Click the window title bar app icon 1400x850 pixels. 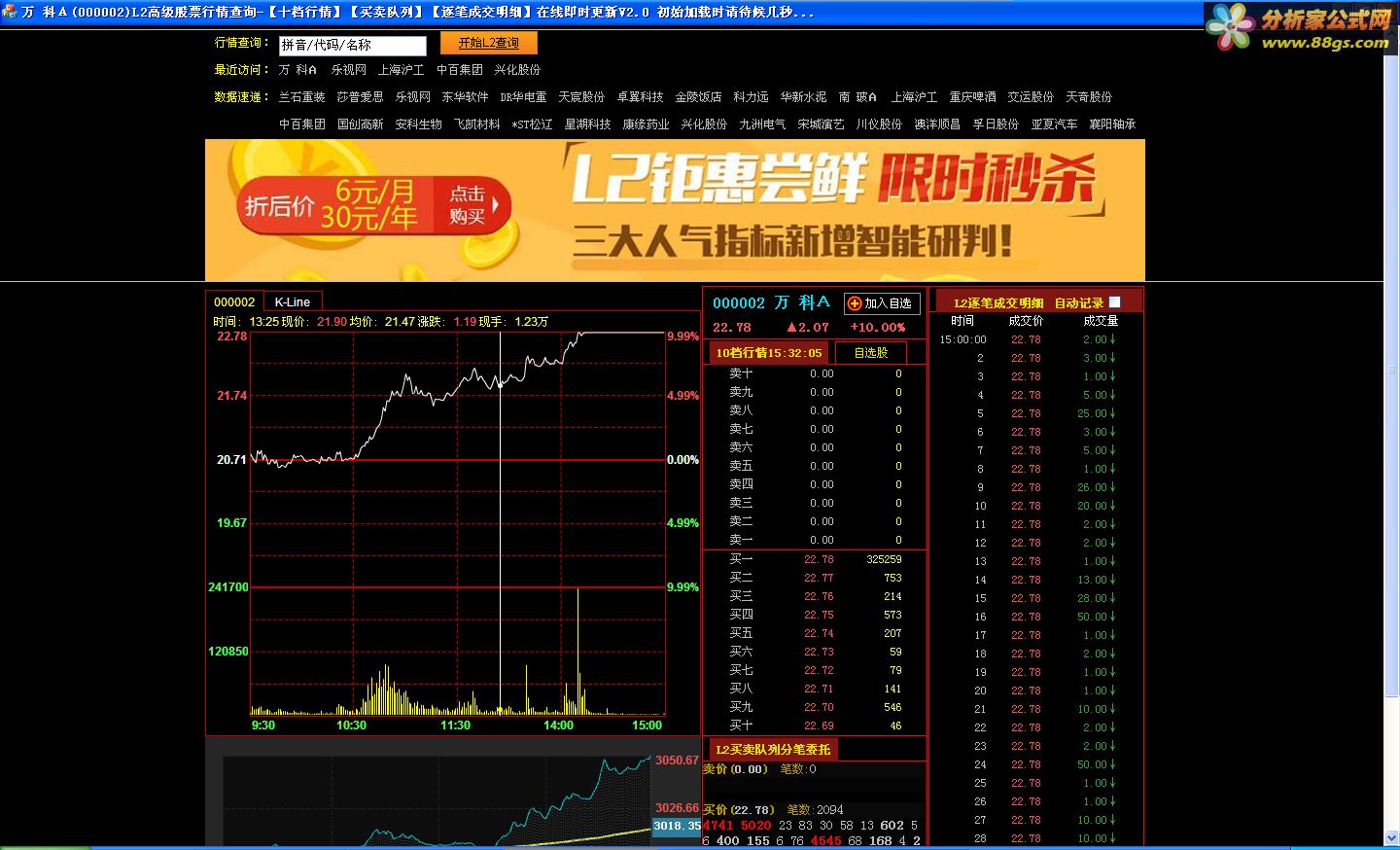tap(10, 12)
